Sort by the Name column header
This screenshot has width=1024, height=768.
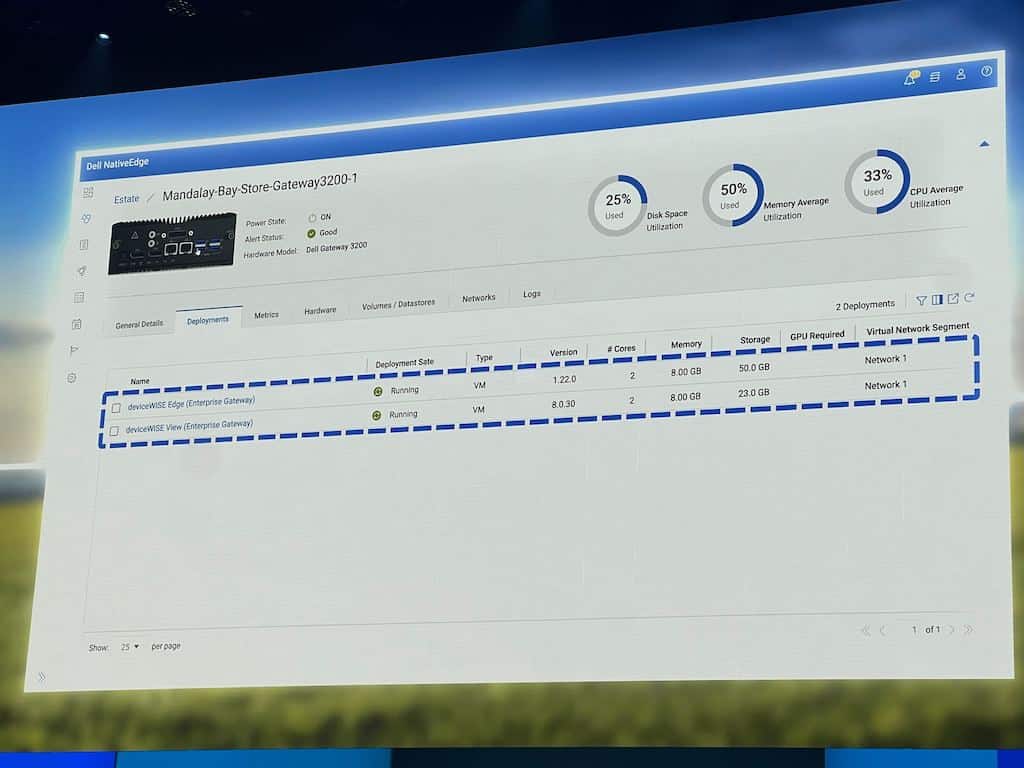point(140,381)
